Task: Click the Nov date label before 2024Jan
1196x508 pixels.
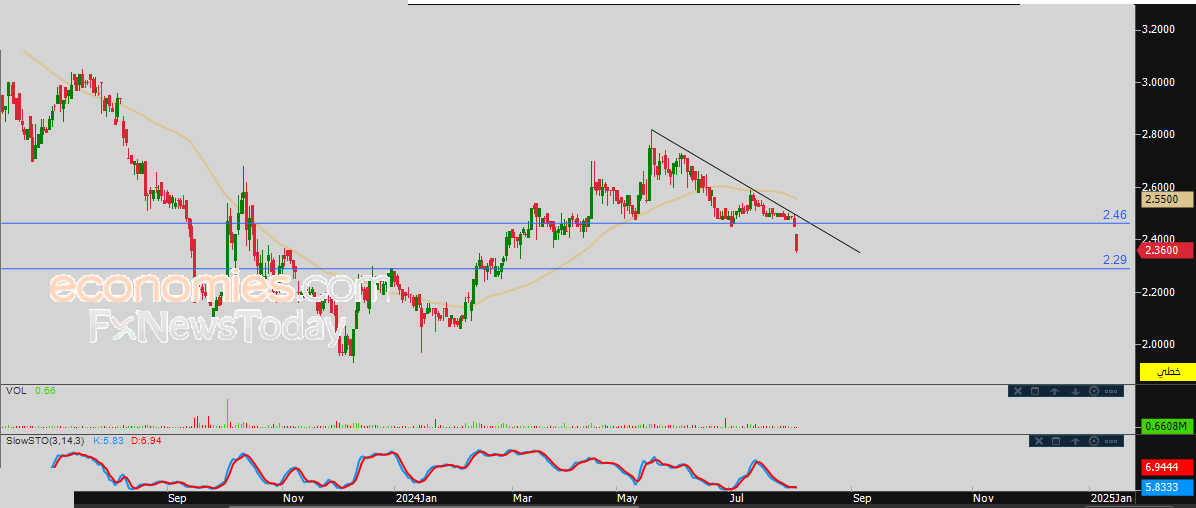Action: tap(293, 499)
